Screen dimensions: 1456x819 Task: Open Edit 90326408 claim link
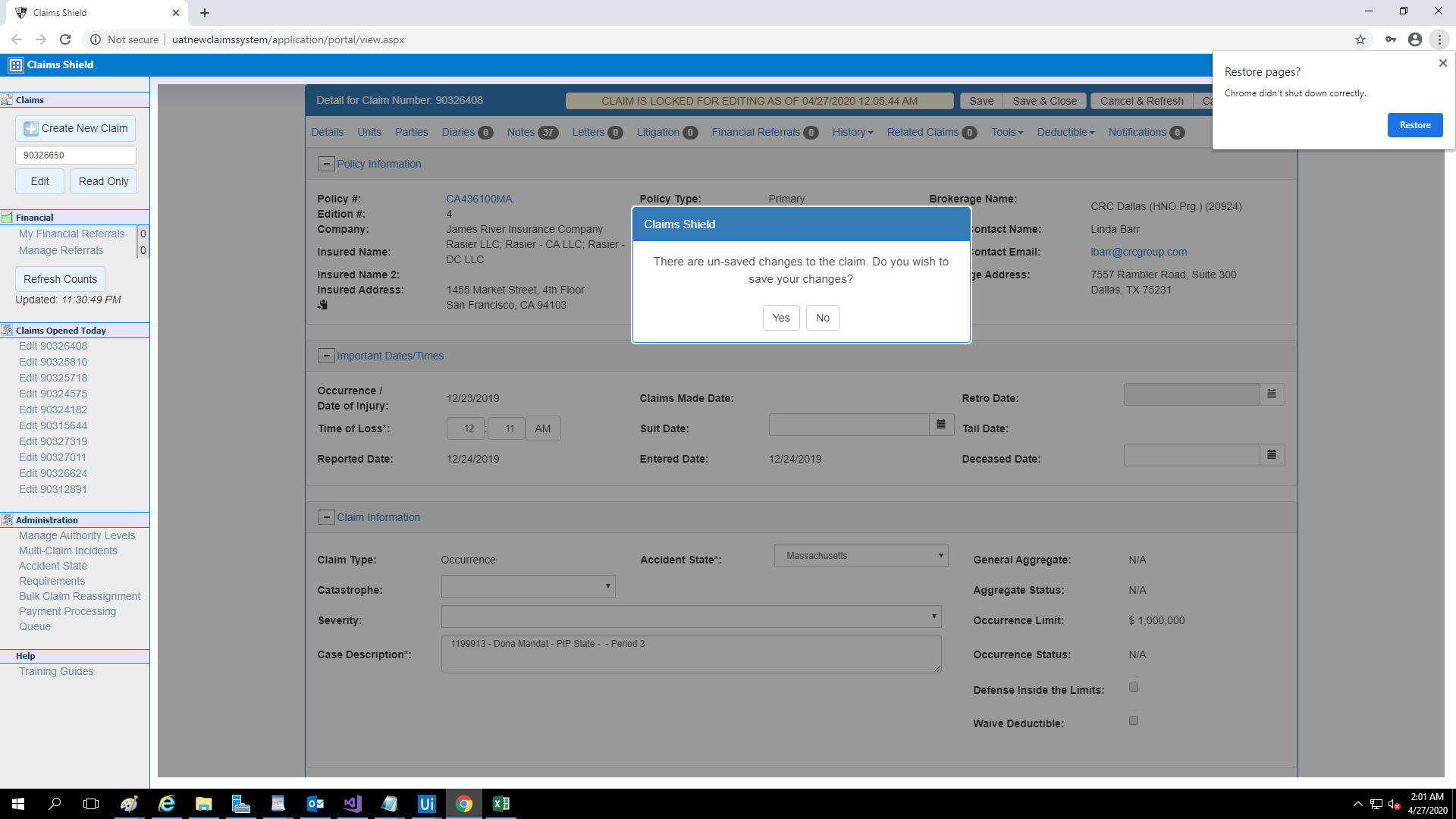tap(53, 346)
